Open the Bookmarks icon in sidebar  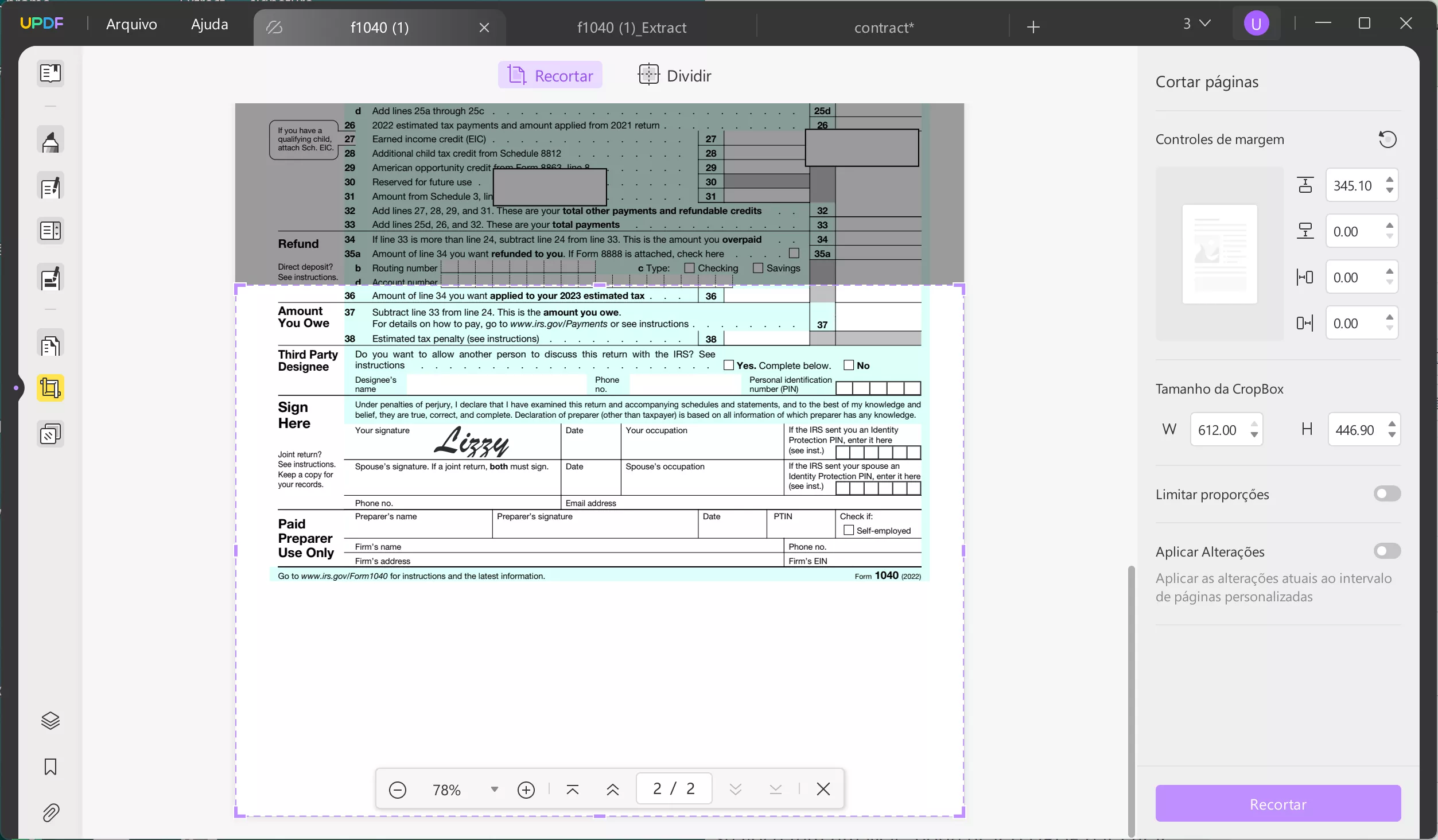[50, 767]
